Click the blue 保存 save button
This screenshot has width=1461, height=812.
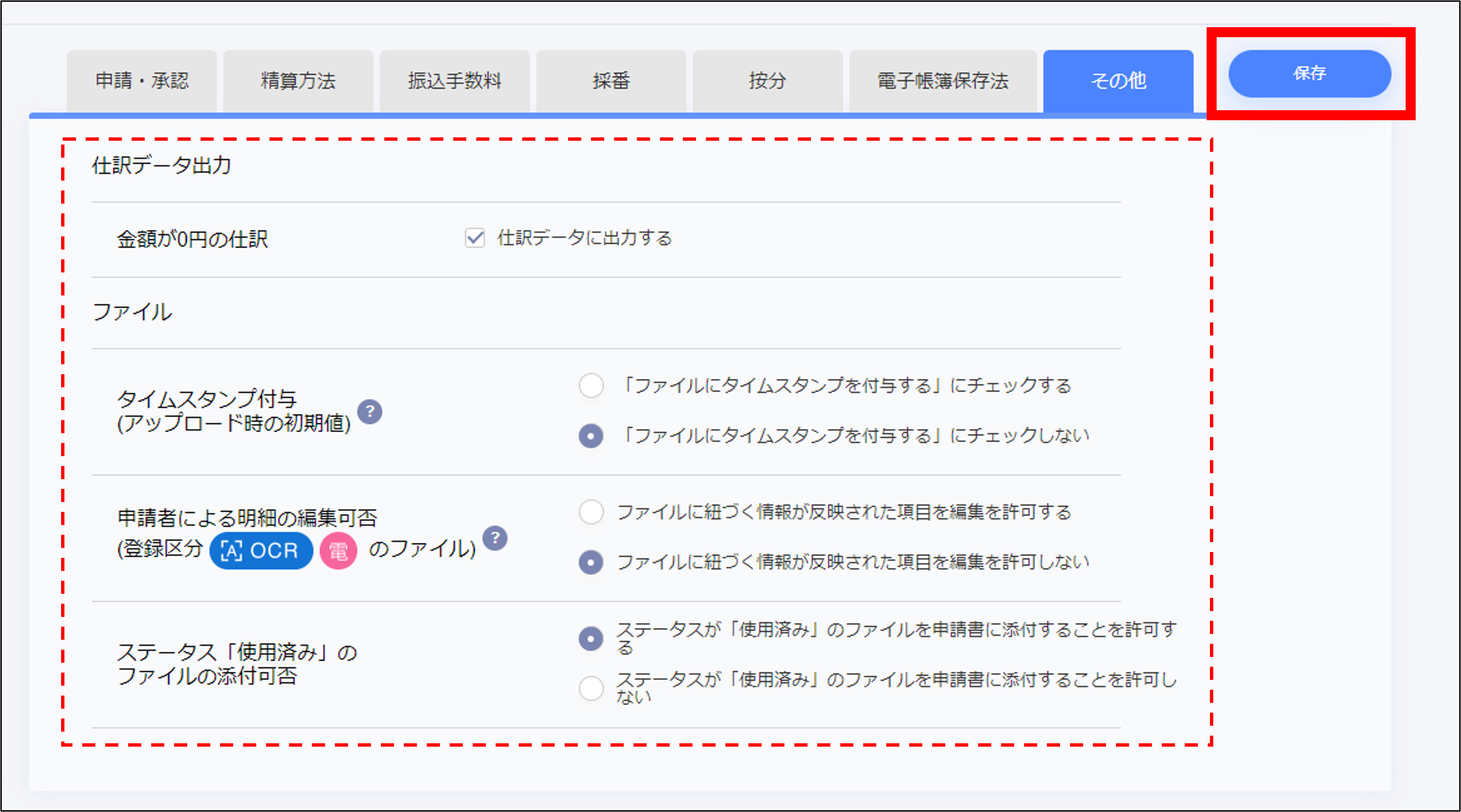click(x=1309, y=74)
